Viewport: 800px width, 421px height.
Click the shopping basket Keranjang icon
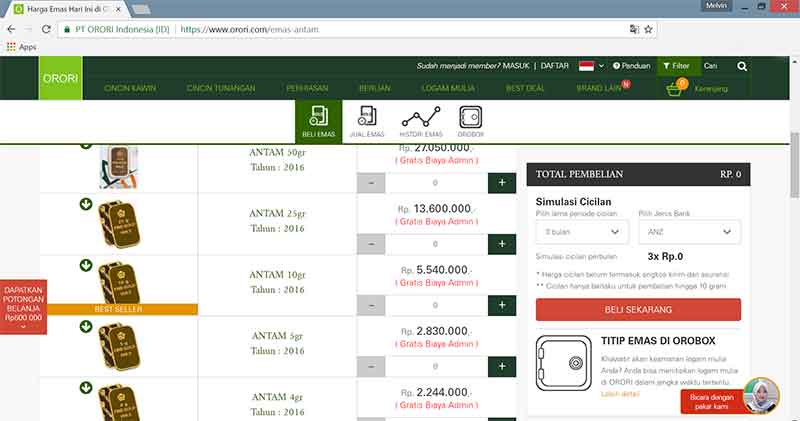click(x=679, y=89)
